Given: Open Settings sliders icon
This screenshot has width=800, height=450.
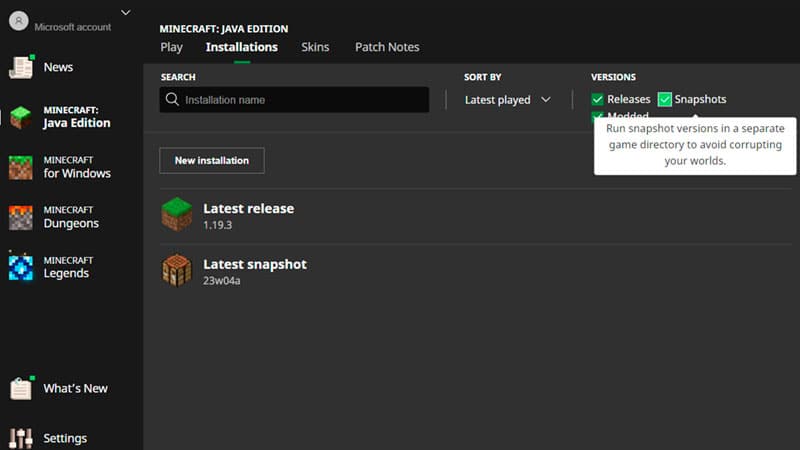Looking at the screenshot, I should (21, 438).
